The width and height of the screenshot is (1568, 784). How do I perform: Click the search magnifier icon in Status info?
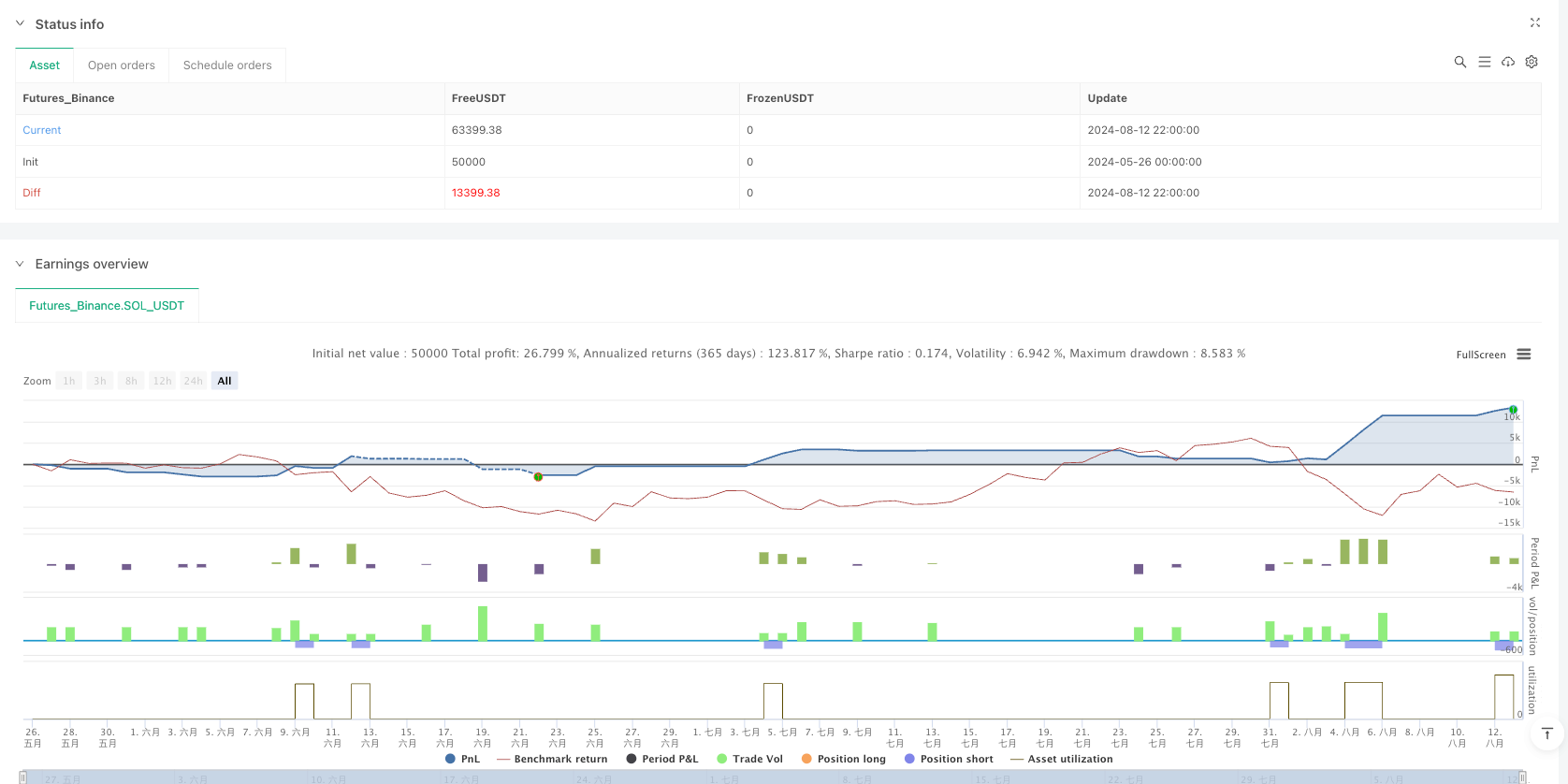[x=1459, y=62]
